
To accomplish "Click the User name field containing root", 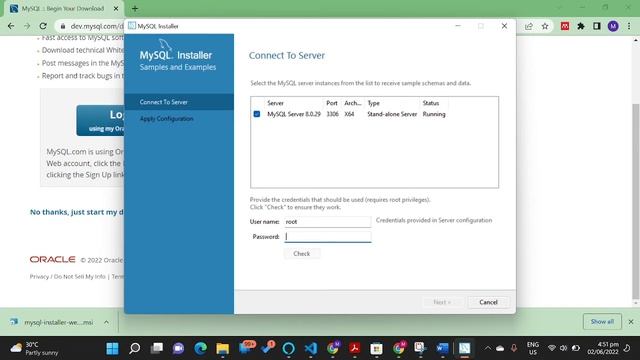I will 328,222.
